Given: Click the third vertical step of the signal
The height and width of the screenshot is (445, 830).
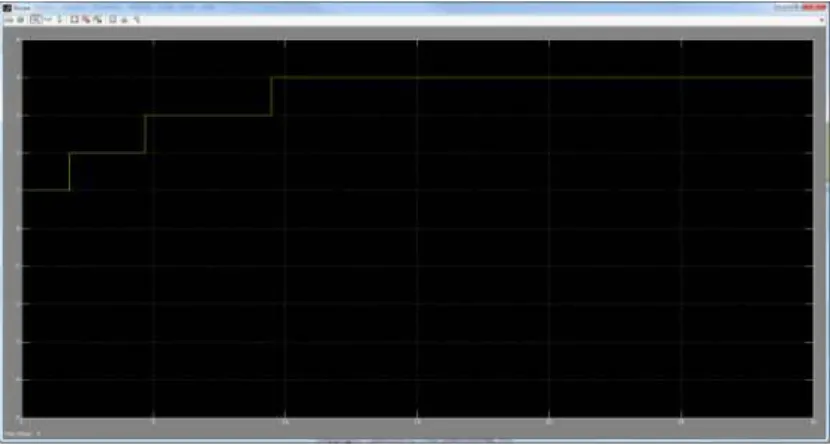Looking at the screenshot, I should [272, 96].
